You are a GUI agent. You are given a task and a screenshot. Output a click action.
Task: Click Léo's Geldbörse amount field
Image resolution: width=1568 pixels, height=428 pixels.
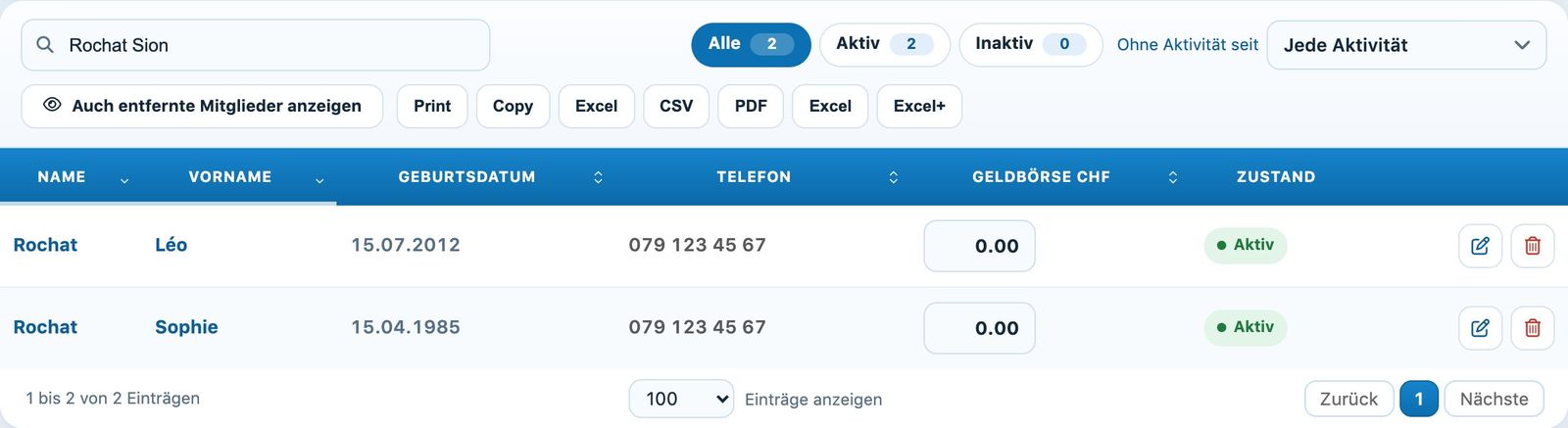(x=979, y=246)
